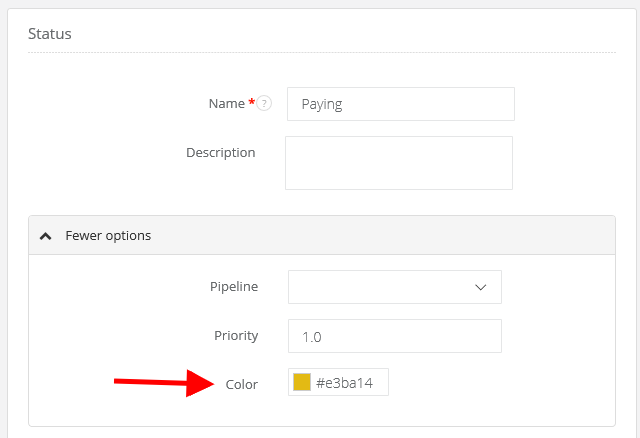Click the Pipeline label text

[x=232, y=287]
